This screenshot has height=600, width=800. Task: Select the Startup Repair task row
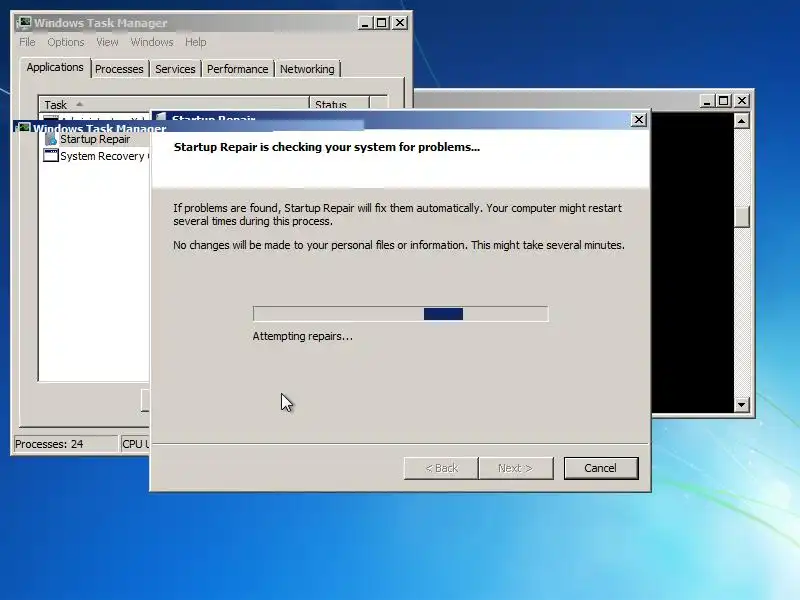[x=95, y=139]
